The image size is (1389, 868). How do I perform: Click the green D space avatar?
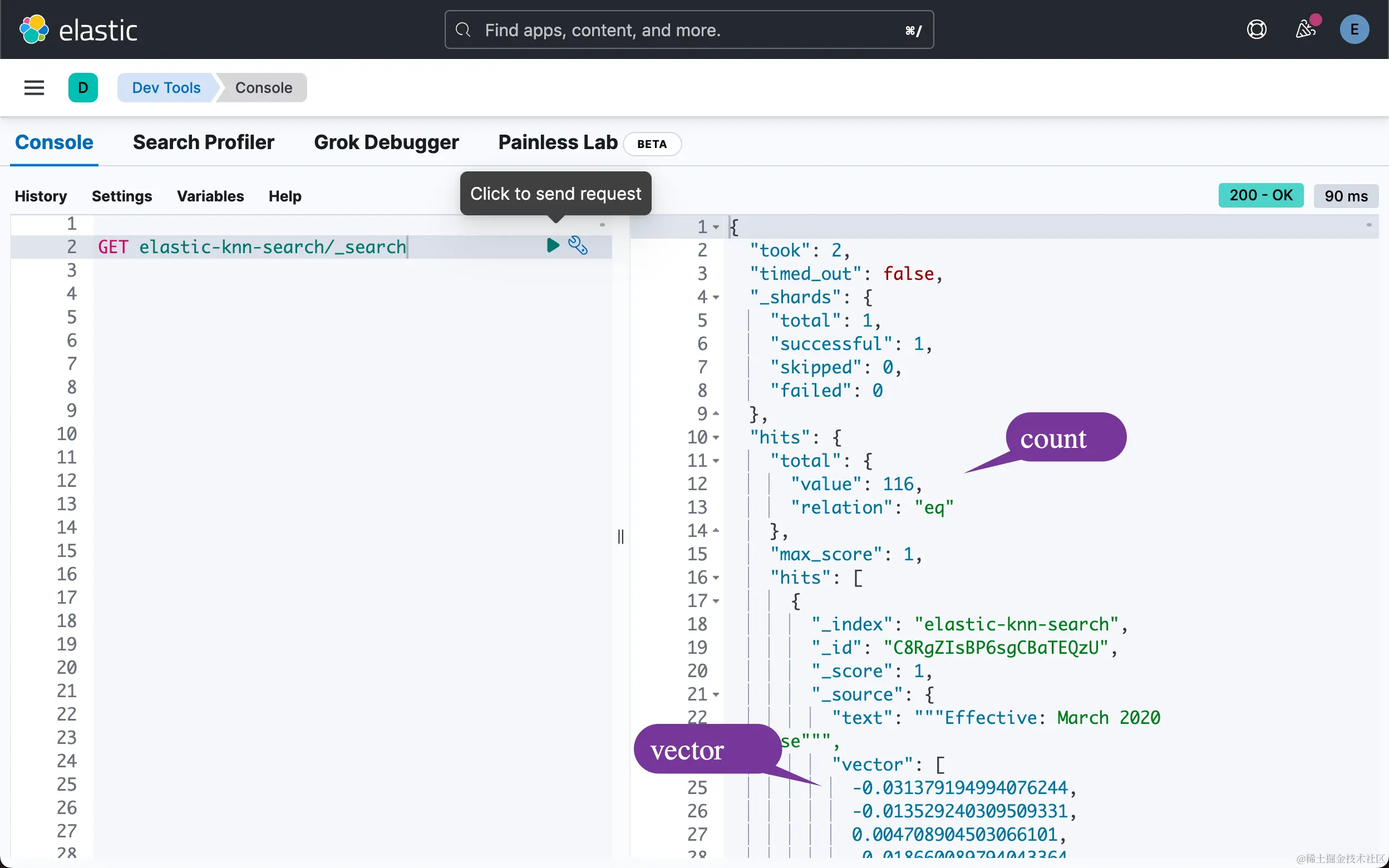click(83, 88)
